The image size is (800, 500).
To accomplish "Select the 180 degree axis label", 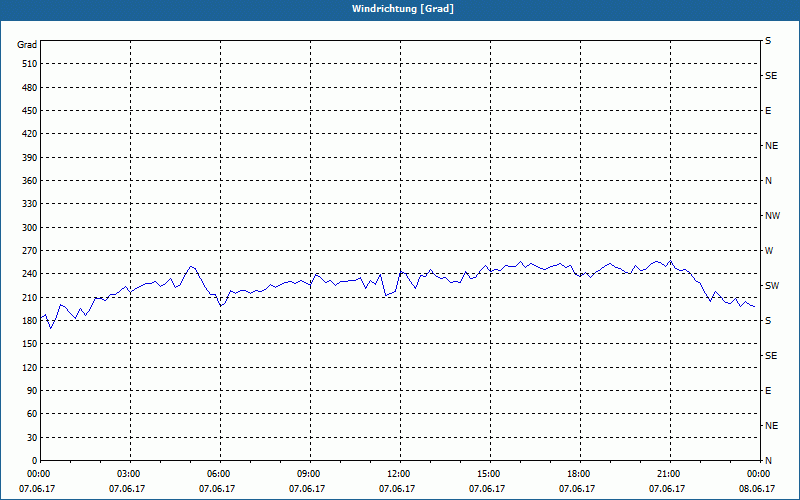I will point(30,321).
